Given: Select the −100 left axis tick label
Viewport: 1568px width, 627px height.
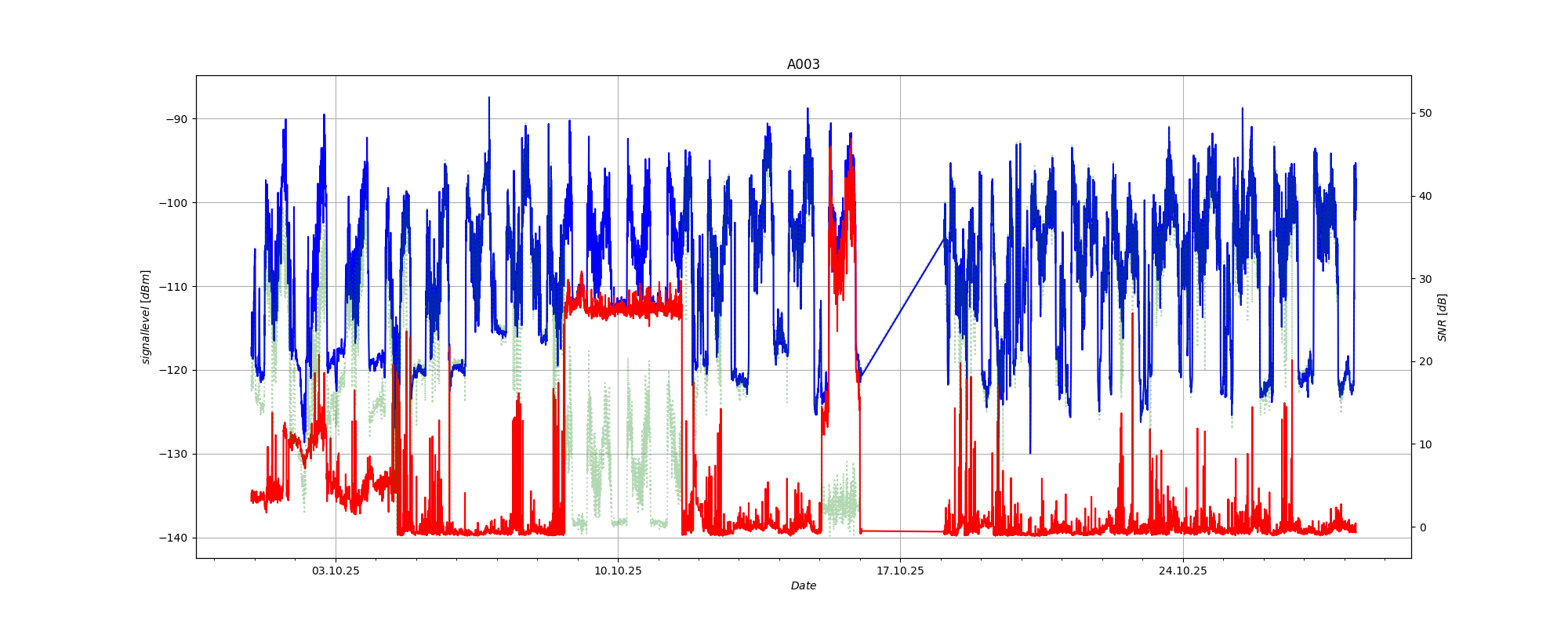Looking at the screenshot, I should coord(174,203).
